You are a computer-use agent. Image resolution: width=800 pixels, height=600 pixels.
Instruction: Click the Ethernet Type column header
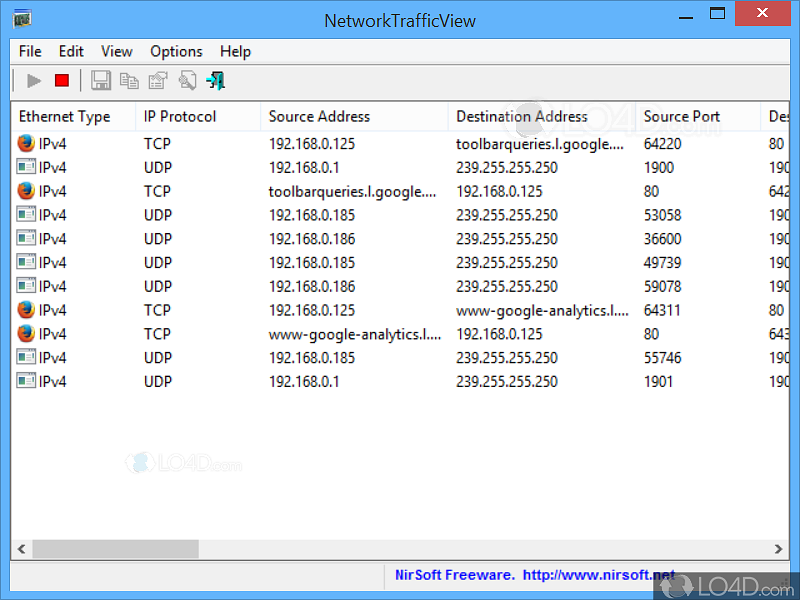64,116
